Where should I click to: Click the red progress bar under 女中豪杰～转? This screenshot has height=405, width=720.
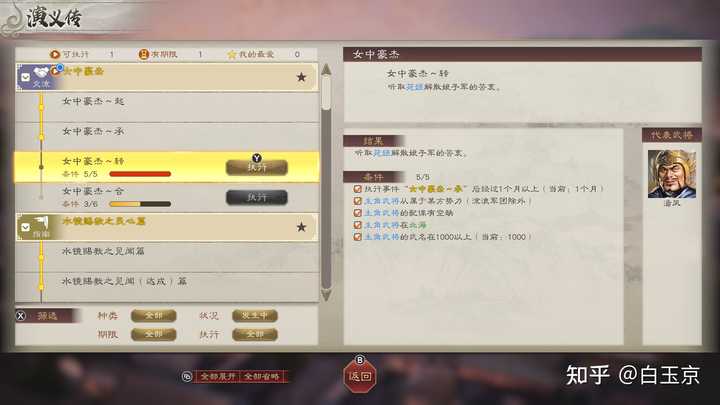click(x=140, y=174)
